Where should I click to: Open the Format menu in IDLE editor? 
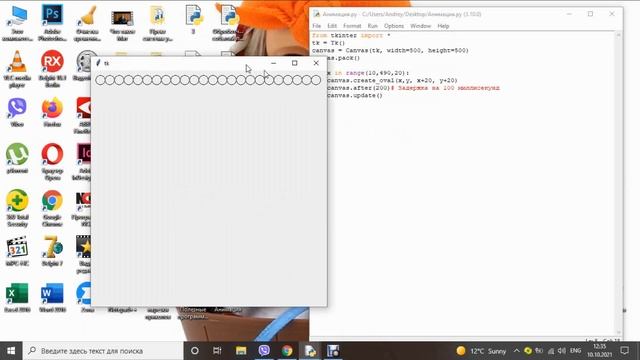352,26
